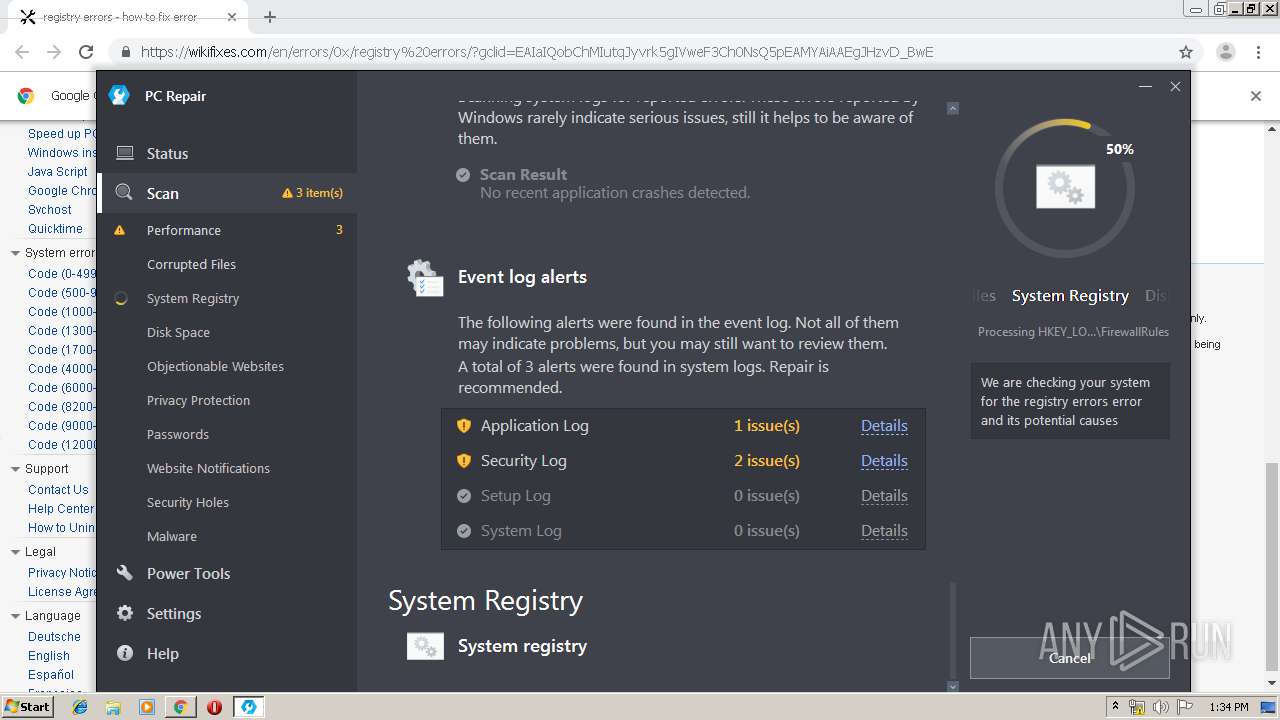
Task: Open a new Chrome tab
Action: 270,17
